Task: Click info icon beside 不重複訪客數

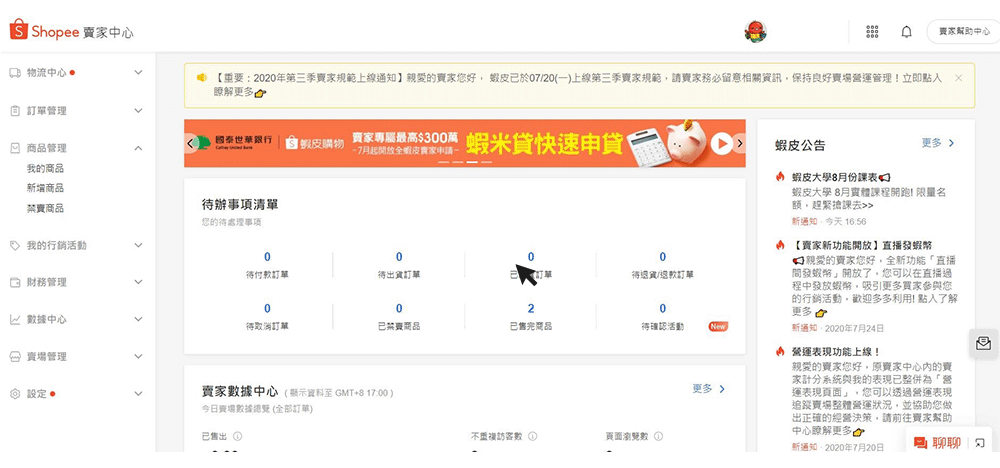Action: pos(532,436)
